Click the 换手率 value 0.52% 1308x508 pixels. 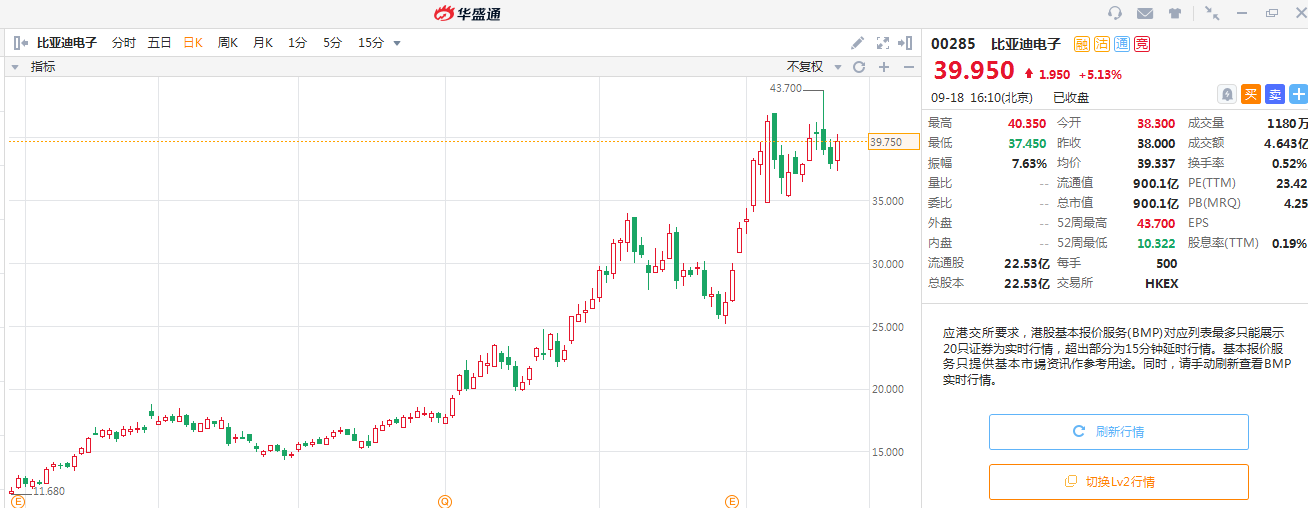click(x=1289, y=163)
